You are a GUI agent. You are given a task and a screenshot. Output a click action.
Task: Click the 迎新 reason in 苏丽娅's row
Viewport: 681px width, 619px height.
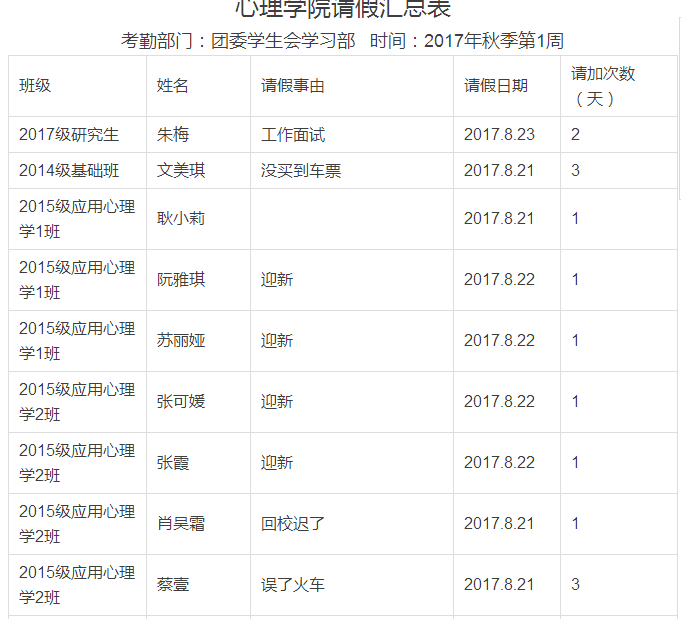coord(277,341)
